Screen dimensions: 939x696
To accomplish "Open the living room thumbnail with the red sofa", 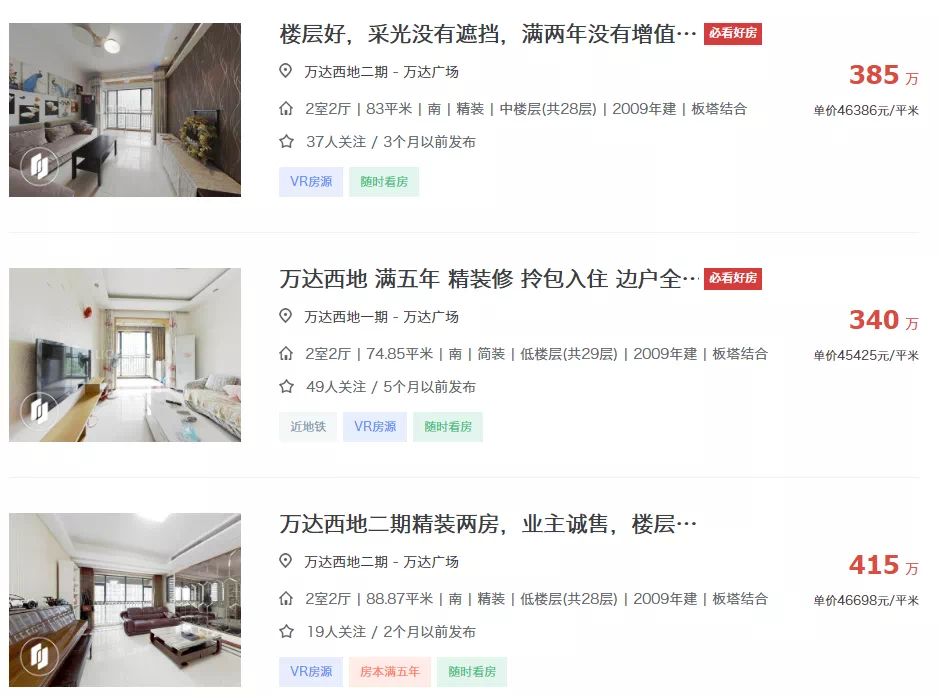I will (125, 600).
